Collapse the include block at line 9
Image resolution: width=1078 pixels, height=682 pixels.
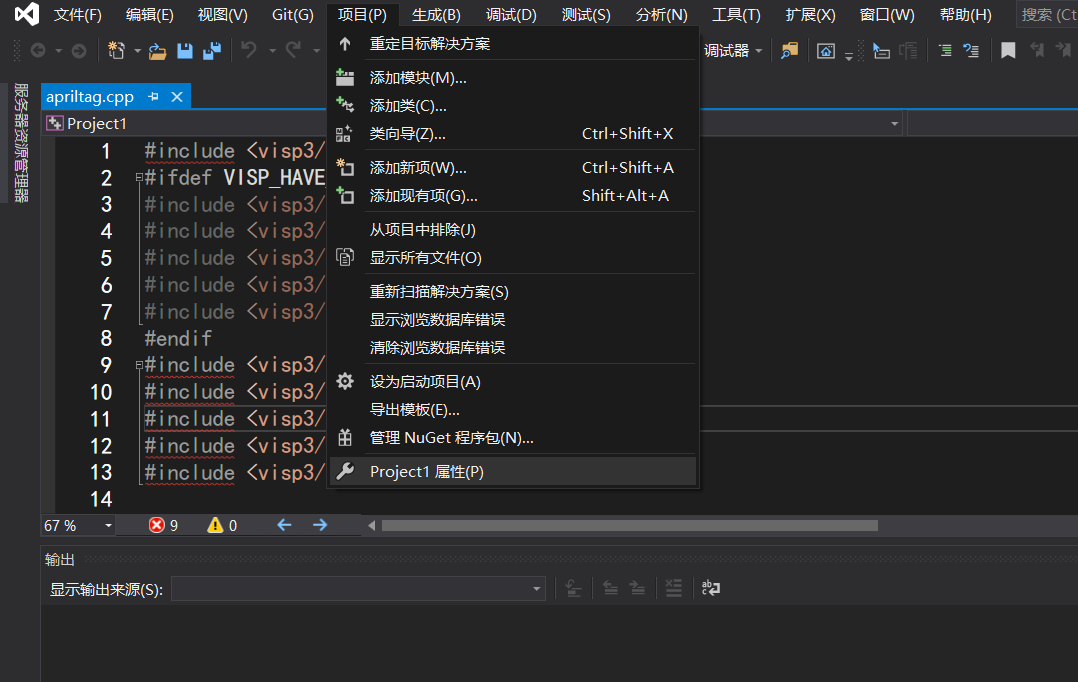139,365
